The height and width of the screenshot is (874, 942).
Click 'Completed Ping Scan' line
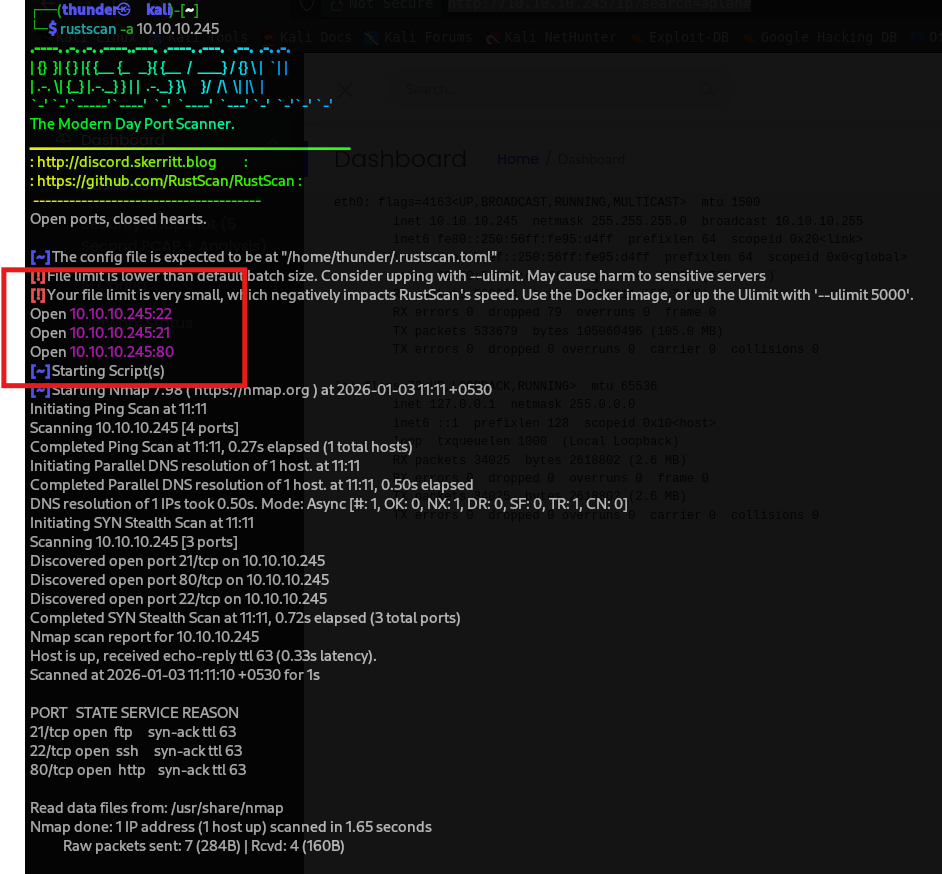[x=221, y=447]
